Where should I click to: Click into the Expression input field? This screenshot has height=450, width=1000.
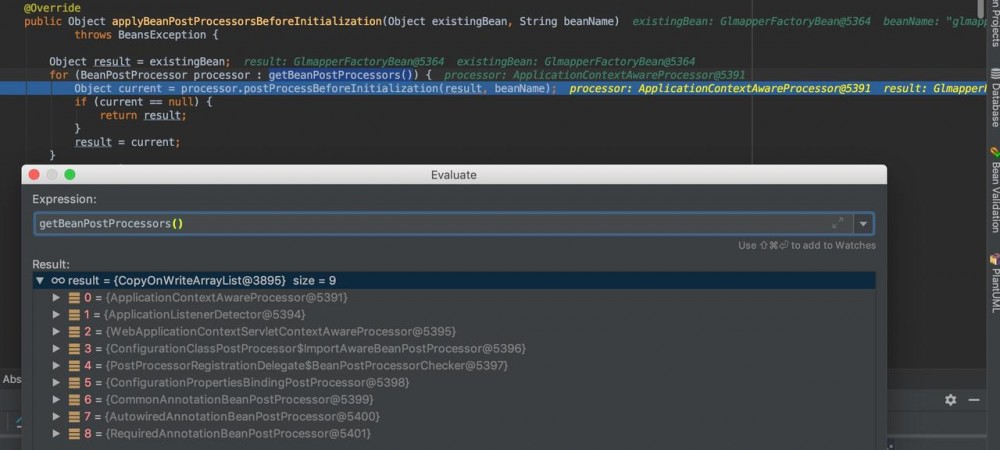pyautogui.click(x=430, y=224)
